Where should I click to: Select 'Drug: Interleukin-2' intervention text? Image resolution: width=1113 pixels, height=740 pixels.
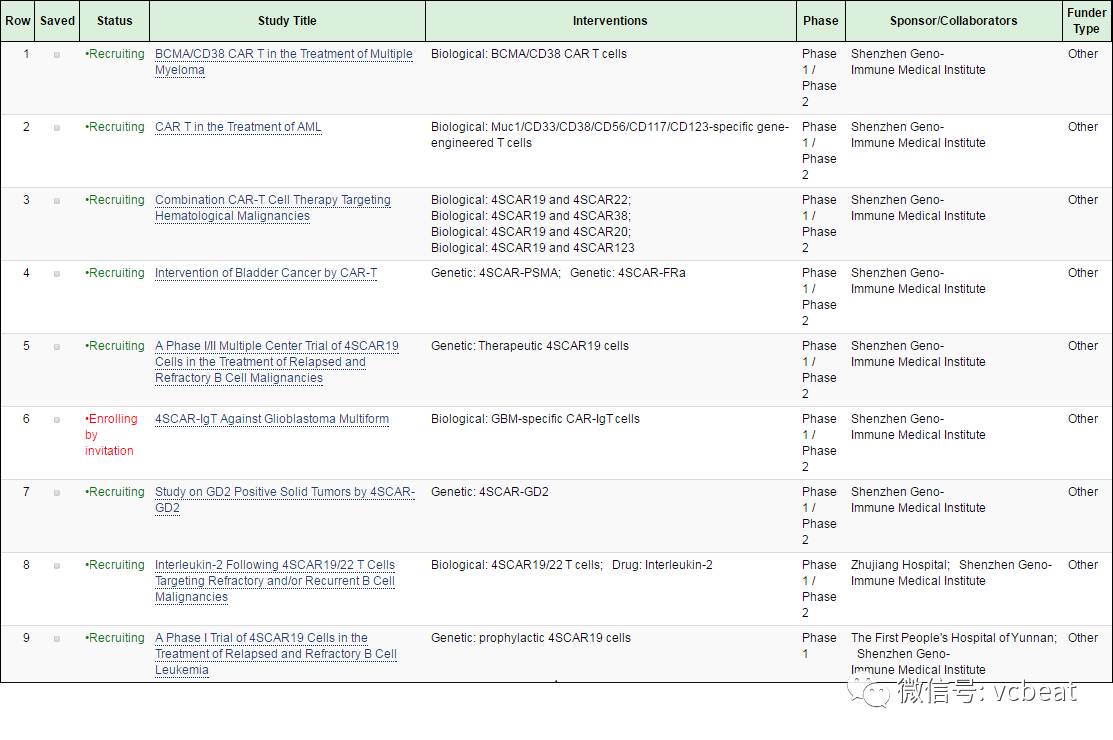pyautogui.click(x=662, y=565)
